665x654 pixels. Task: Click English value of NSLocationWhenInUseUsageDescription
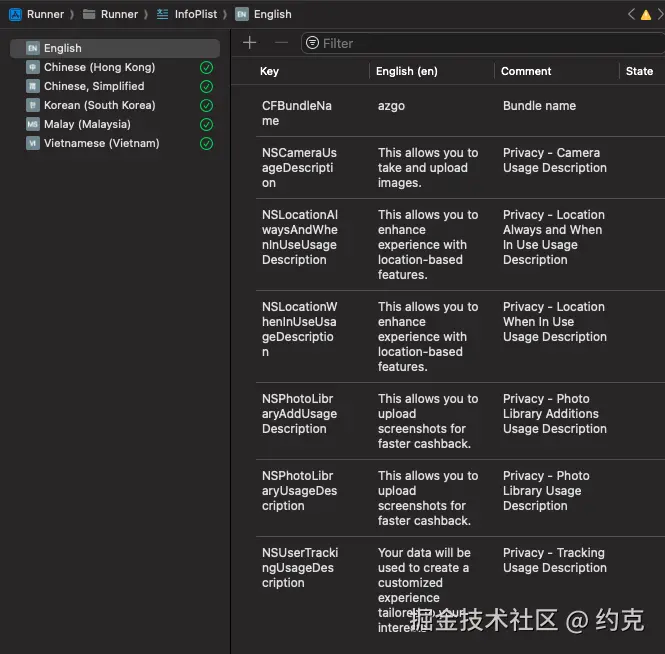428,337
